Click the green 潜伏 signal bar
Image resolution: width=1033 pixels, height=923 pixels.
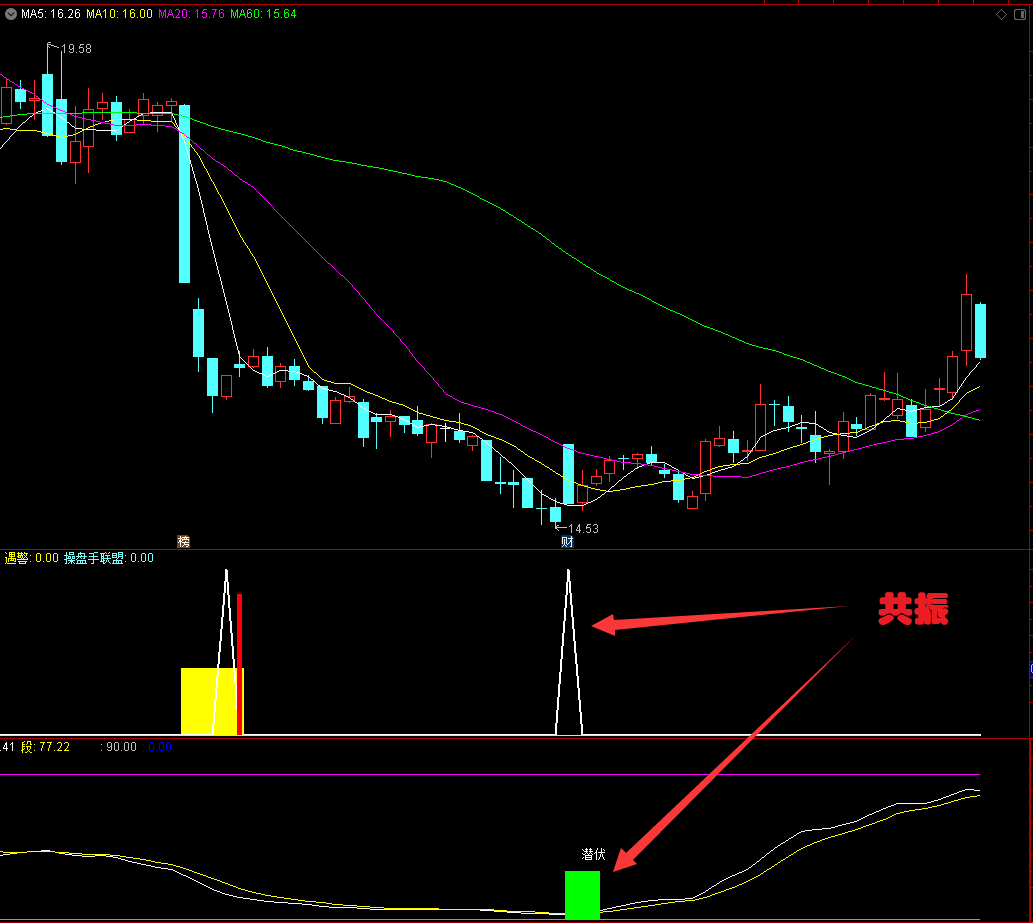pos(582,895)
